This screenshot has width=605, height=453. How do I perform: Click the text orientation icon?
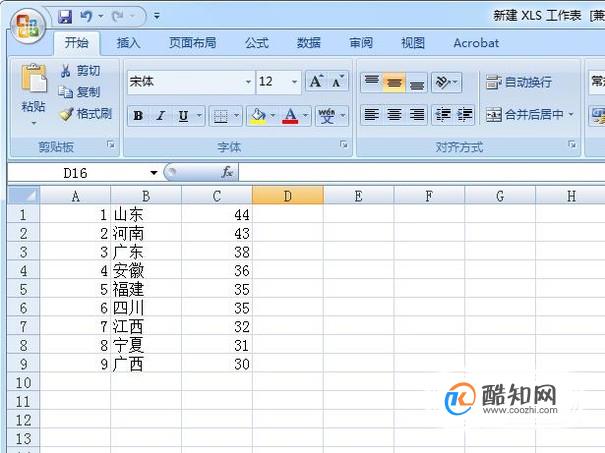pos(443,82)
